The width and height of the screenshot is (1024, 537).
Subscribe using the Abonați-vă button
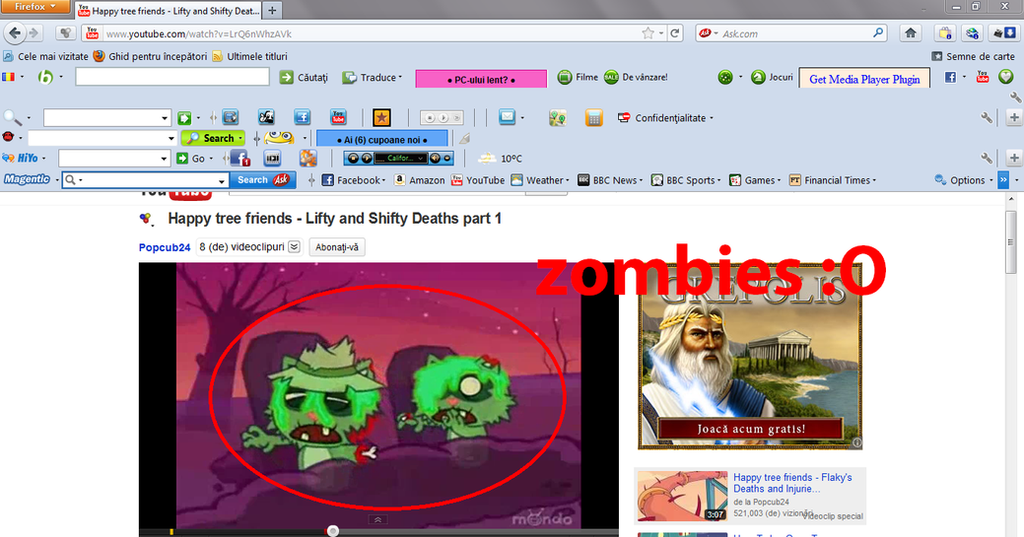tap(337, 247)
